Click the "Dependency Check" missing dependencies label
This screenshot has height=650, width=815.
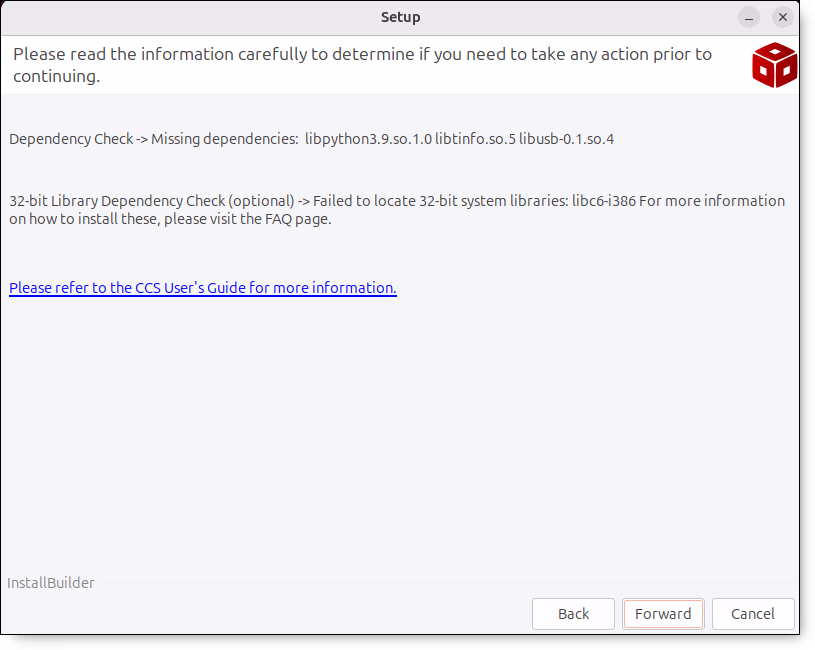(71, 139)
